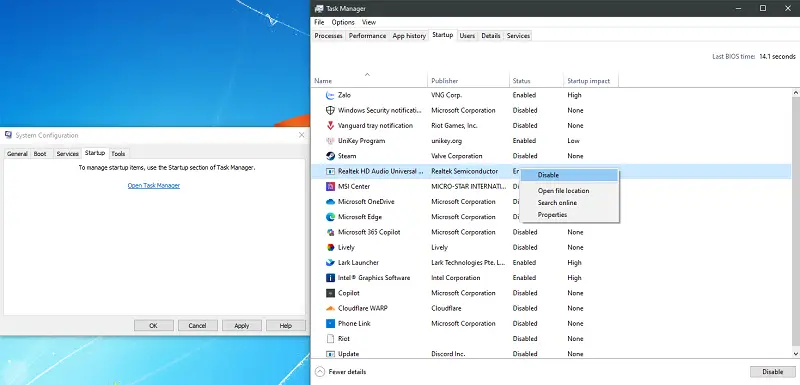Switch to Services tab in Task Manager
Screen dimensions: 800x385
[x=518, y=36]
